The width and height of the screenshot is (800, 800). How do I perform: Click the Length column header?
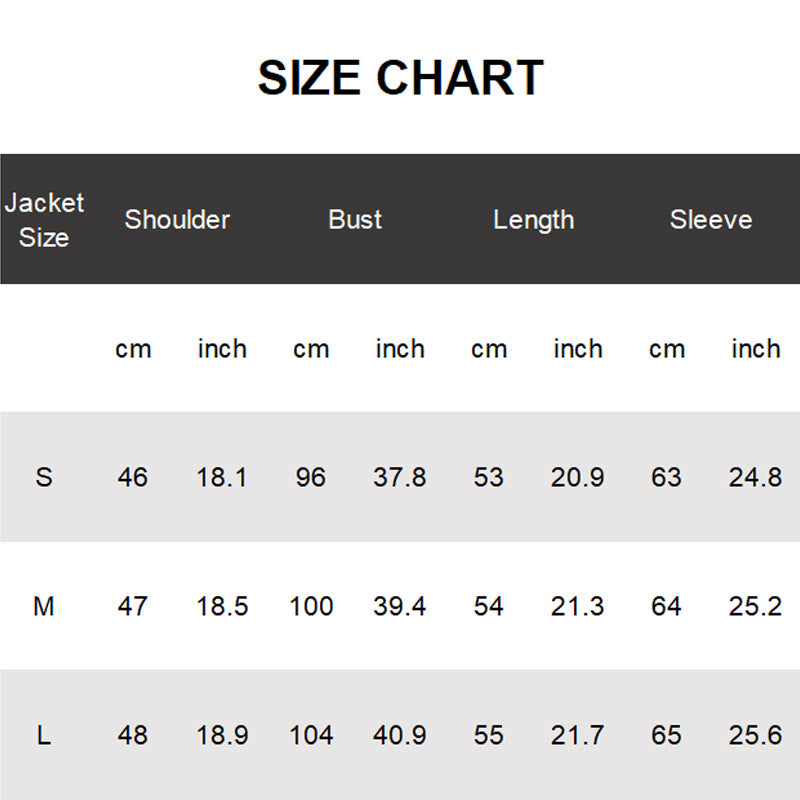pos(533,220)
